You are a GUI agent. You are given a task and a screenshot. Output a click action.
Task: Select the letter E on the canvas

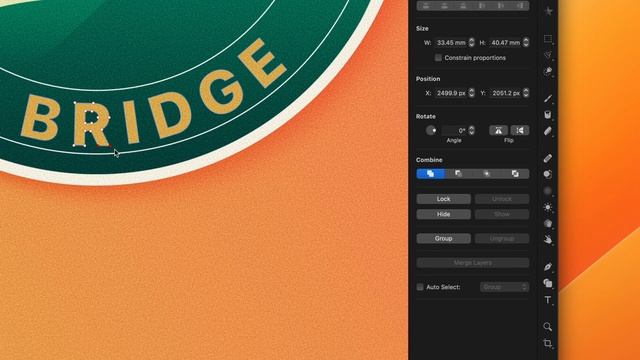[261, 62]
